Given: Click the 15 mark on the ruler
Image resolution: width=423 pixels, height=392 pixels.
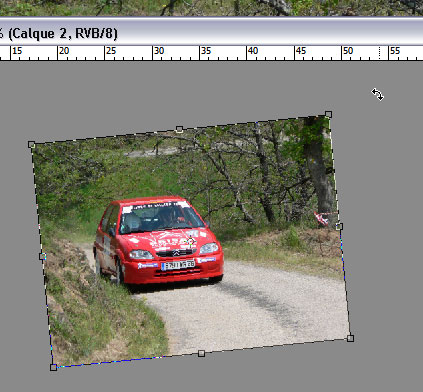Looking at the screenshot, I should tap(17, 51).
